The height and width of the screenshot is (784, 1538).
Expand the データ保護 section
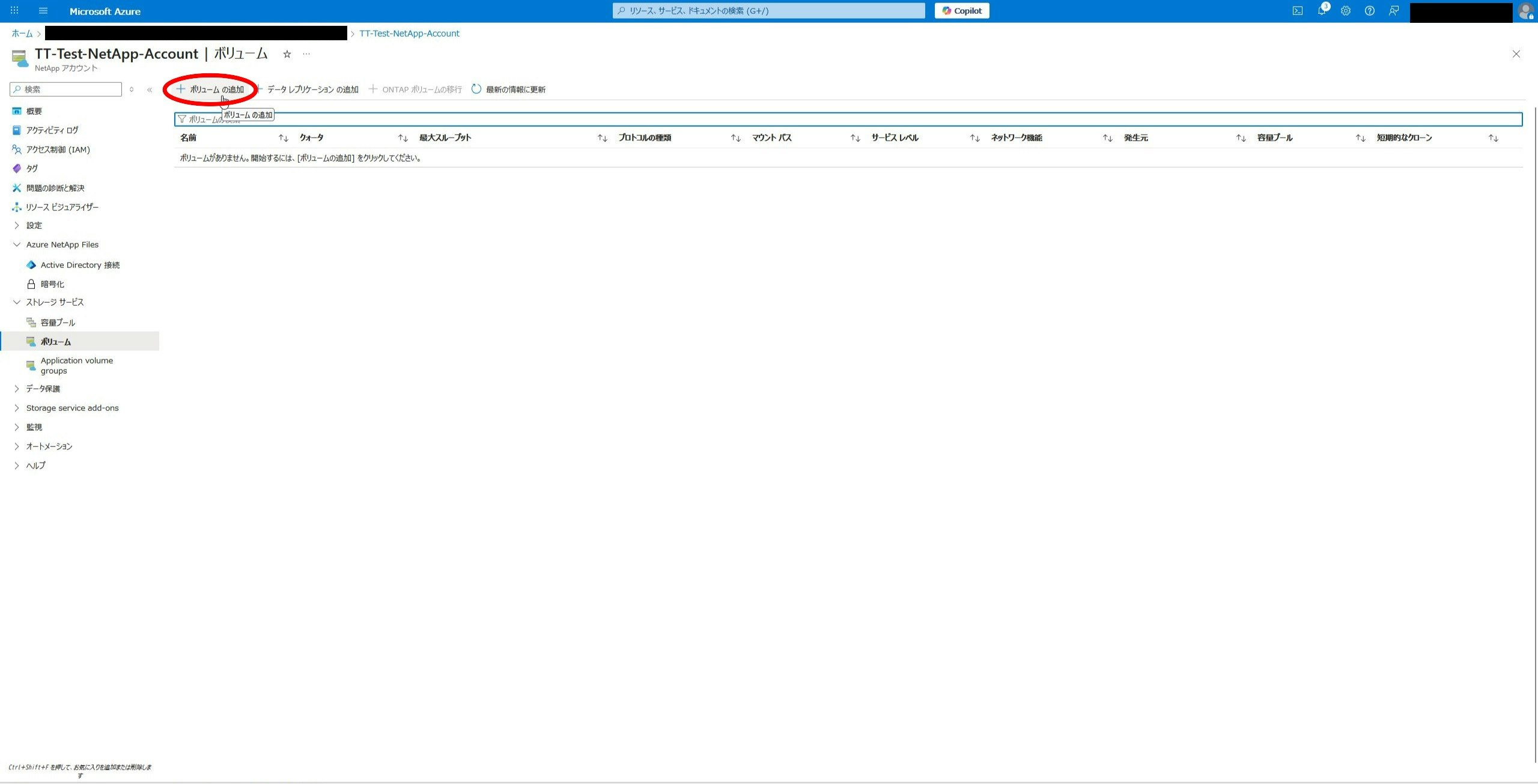pos(43,389)
